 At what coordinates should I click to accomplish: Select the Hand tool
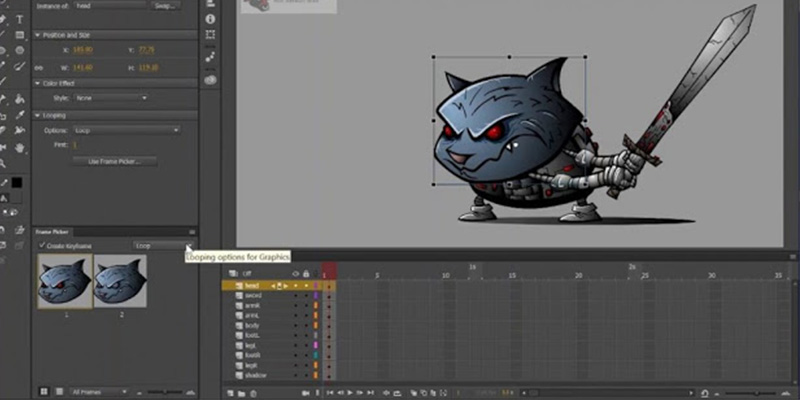click(20, 147)
